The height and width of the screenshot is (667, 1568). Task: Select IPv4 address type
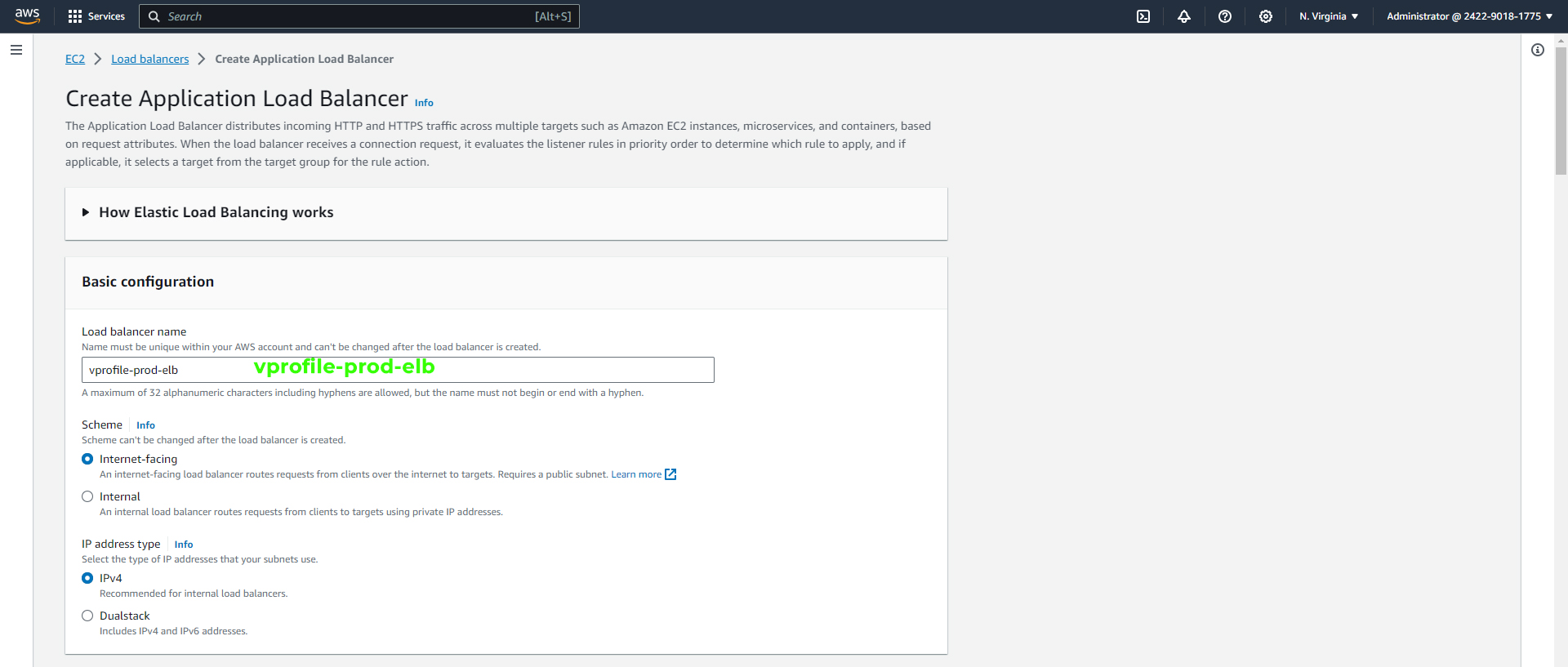tap(87, 578)
